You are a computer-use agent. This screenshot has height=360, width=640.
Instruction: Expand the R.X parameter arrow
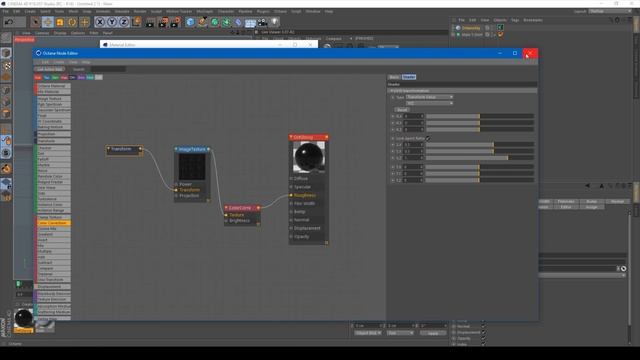[x=393, y=116]
